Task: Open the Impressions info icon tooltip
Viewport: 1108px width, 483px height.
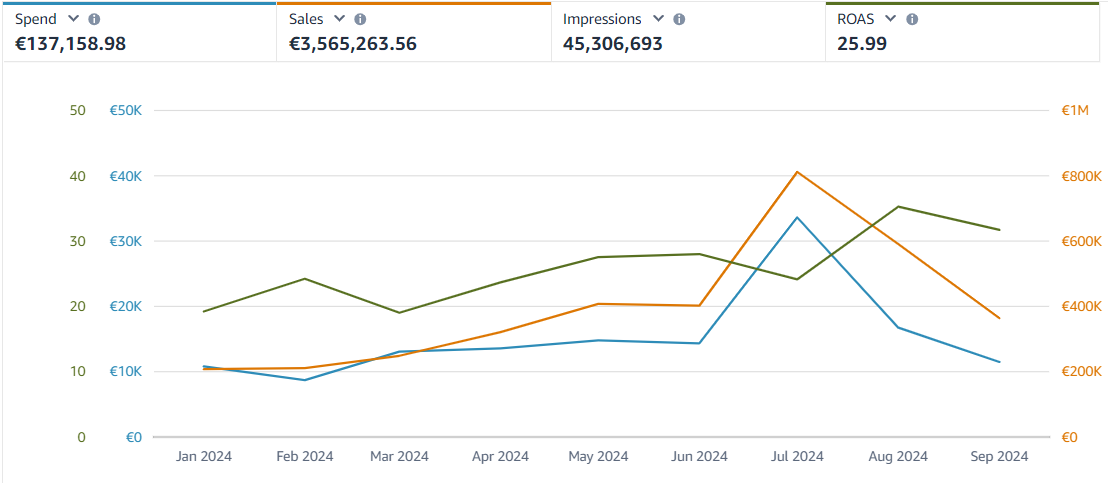Action: 679,19
